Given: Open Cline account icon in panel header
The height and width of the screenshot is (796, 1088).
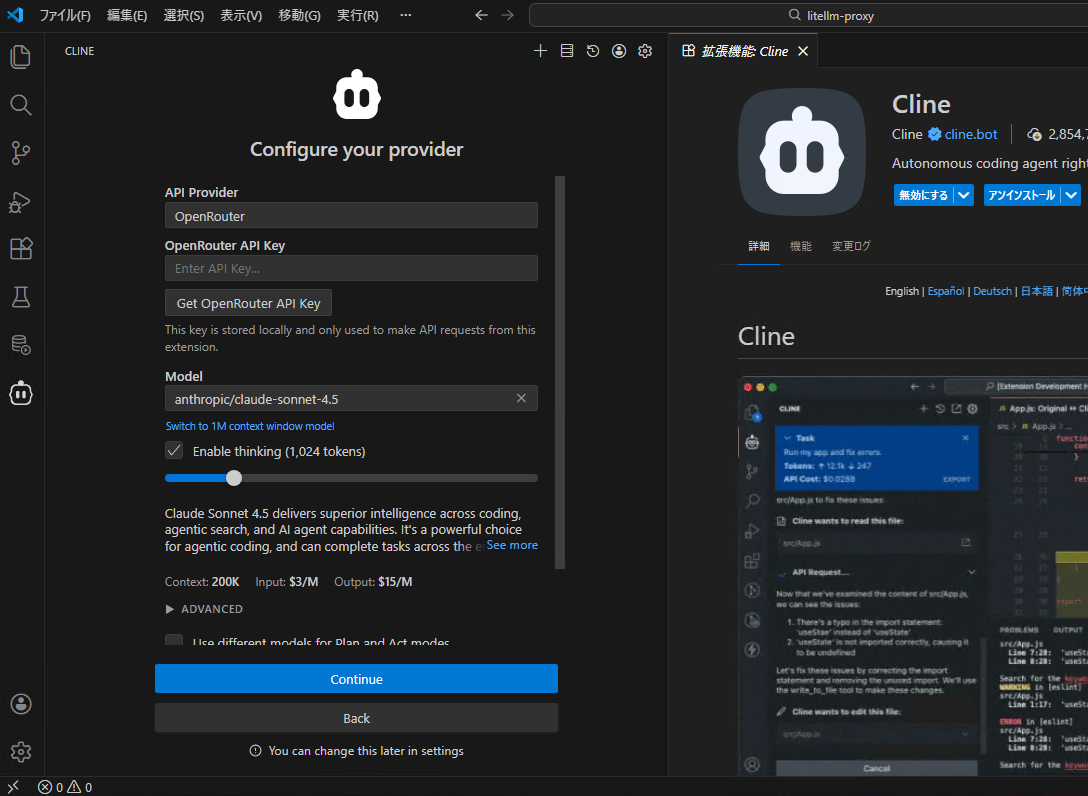Looking at the screenshot, I should click(x=619, y=51).
